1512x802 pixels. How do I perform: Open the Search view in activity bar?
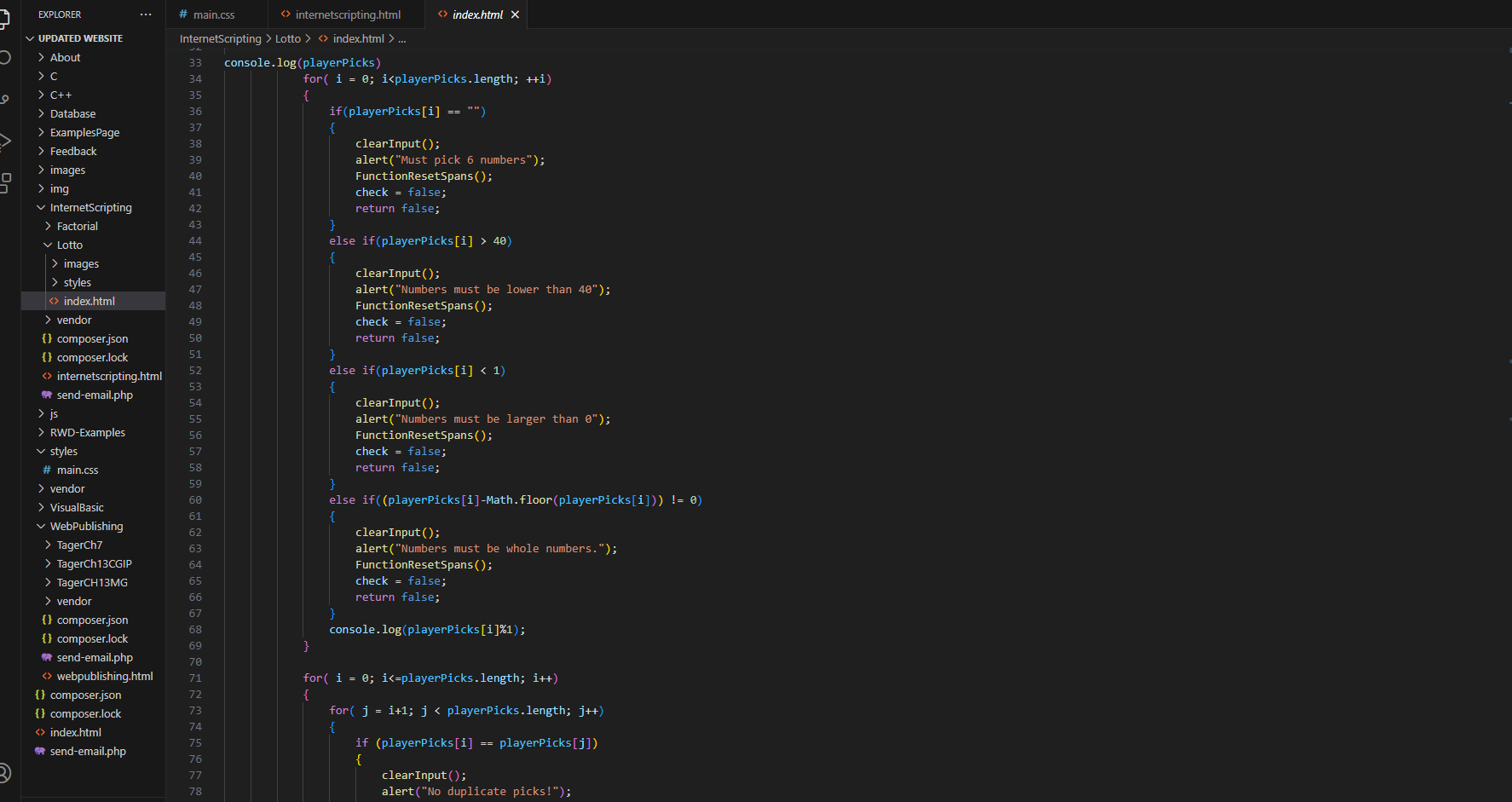(4, 57)
